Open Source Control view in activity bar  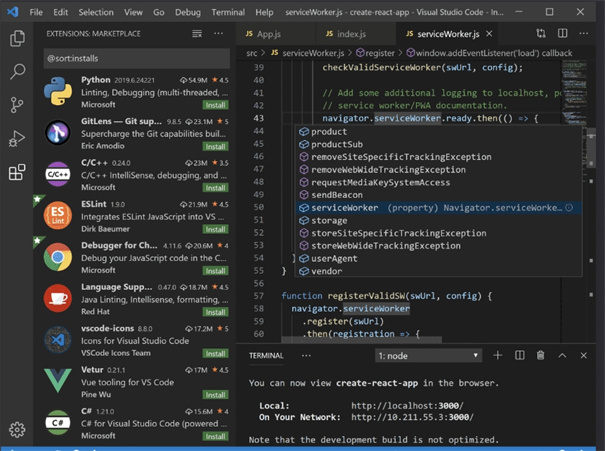pos(17,105)
